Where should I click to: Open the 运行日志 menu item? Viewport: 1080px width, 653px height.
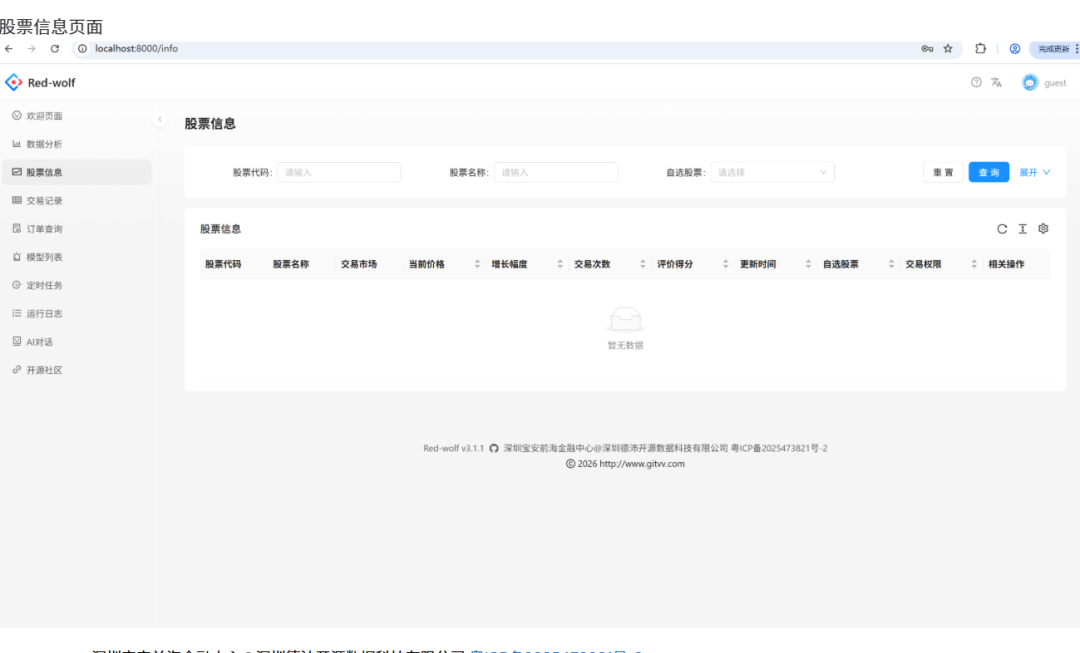click(x=77, y=313)
